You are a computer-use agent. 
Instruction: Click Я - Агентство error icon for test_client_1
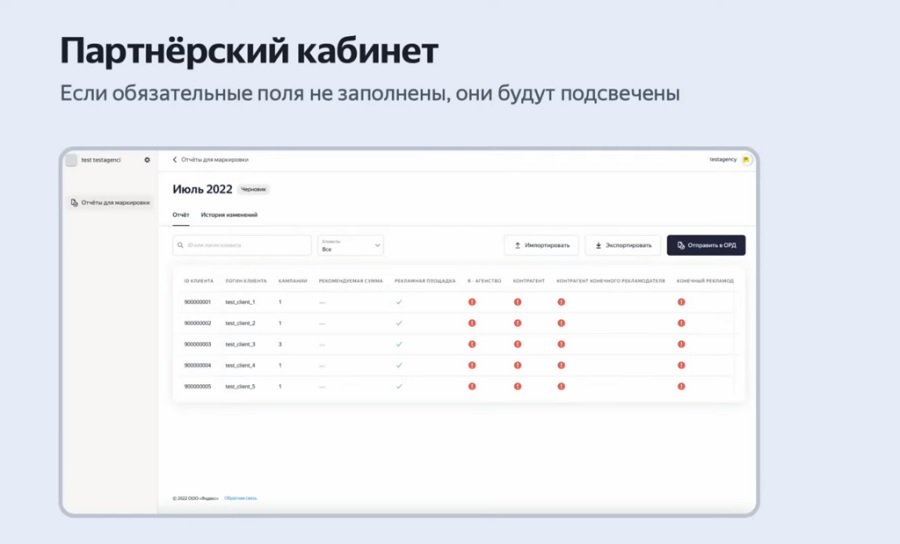click(x=472, y=302)
